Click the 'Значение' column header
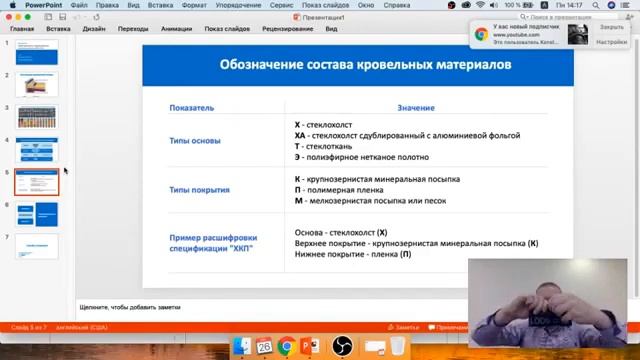The image size is (640, 360). point(416,108)
